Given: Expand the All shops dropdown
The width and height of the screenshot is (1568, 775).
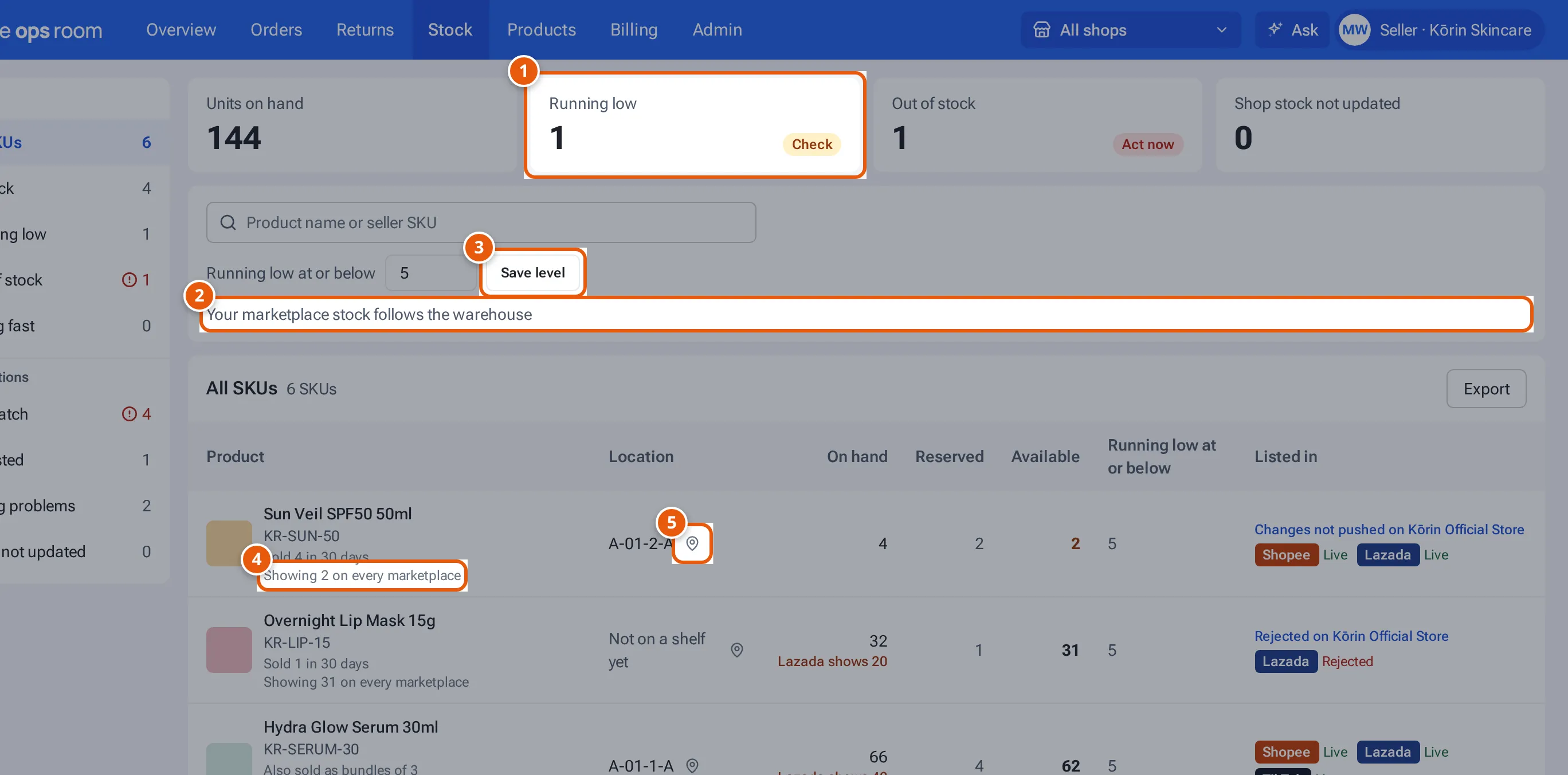Looking at the screenshot, I should (1130, 30).
